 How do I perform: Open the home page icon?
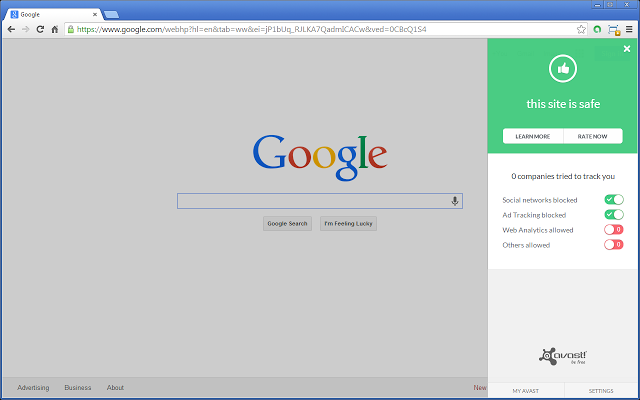point(55,29)
